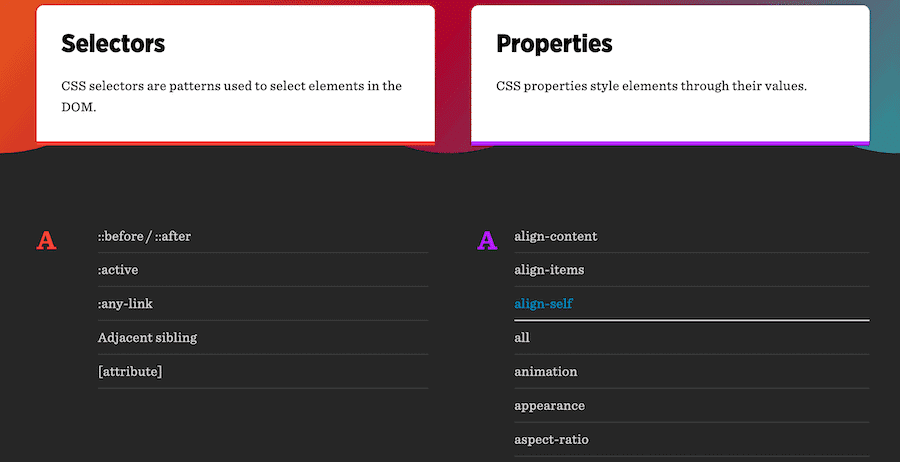The image size is (900, 462).
Task: Open the appearance property link
Action: pyautogui.click(x=549, y=406)
